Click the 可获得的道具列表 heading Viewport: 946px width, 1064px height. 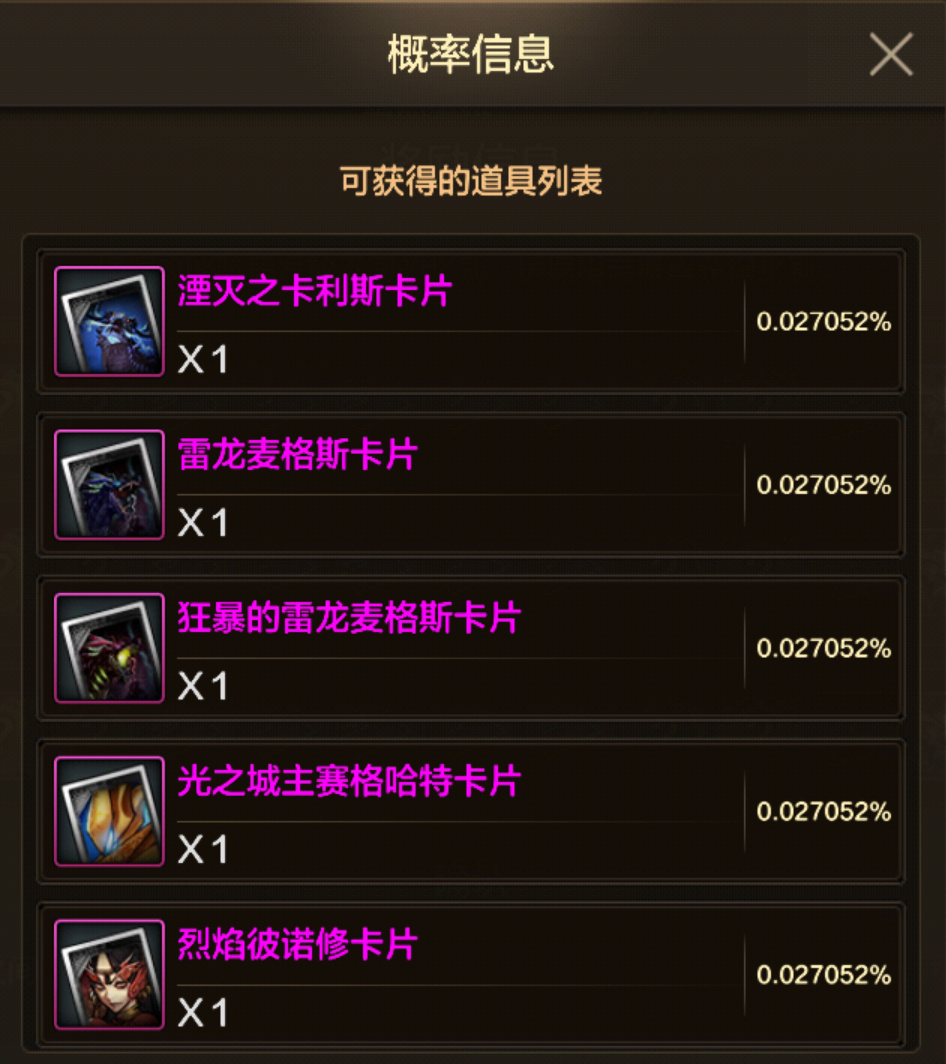tap(471, 180)
